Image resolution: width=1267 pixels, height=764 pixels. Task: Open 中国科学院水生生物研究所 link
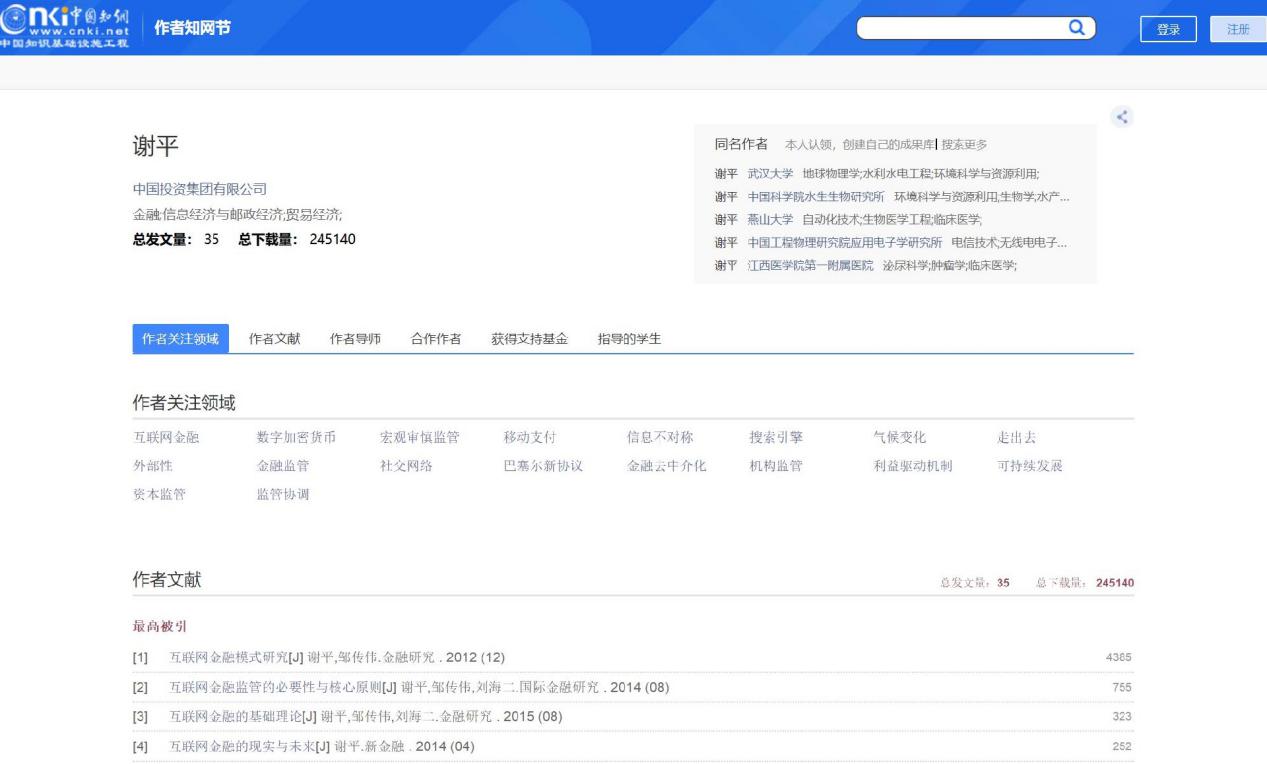[816, 197]
